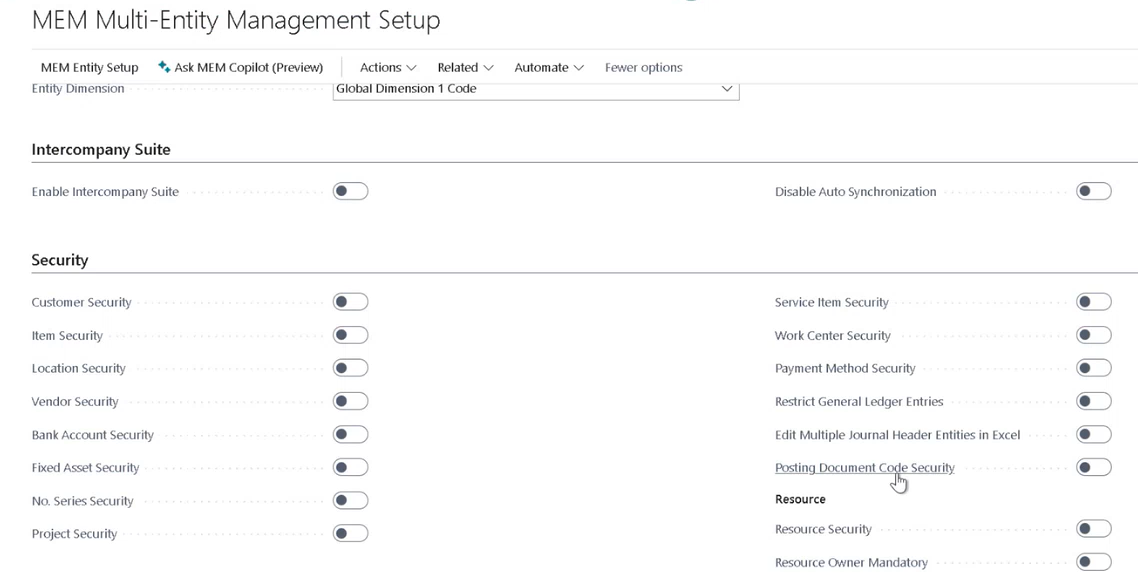Click Fewer options
This screenshot has width=1138, height=588.
coord(643,68)
